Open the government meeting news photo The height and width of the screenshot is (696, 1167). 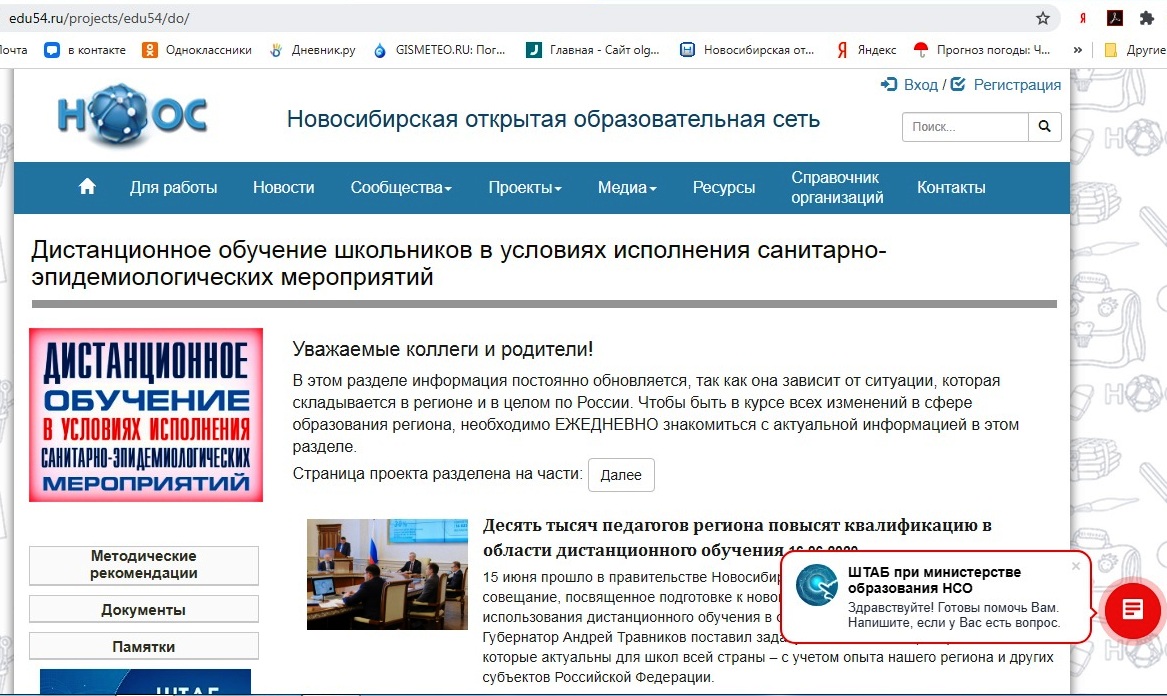(387, 575)
